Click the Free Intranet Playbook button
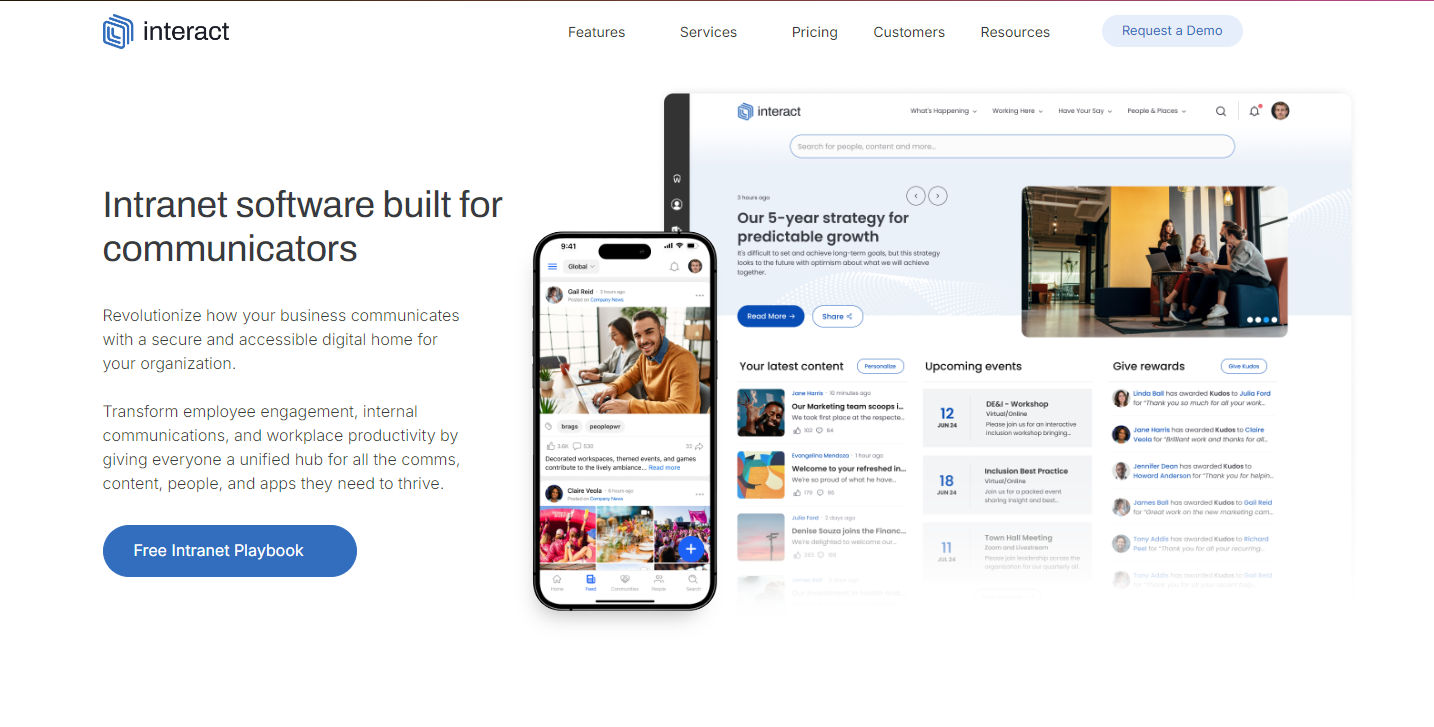Viewport: 1434px width, 727px height. point(230,551)
